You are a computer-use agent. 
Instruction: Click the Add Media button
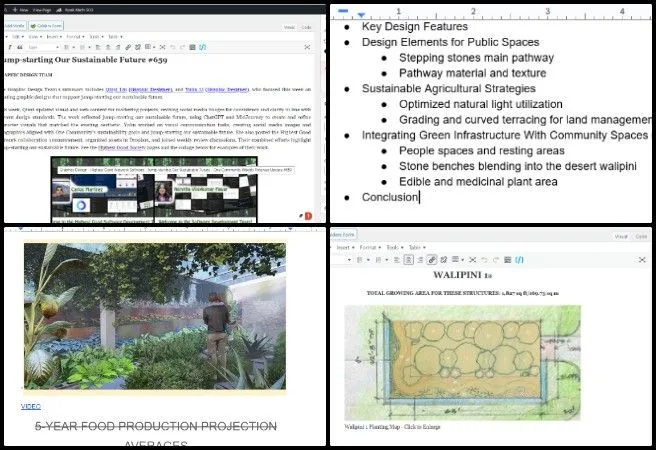[14, 26]
